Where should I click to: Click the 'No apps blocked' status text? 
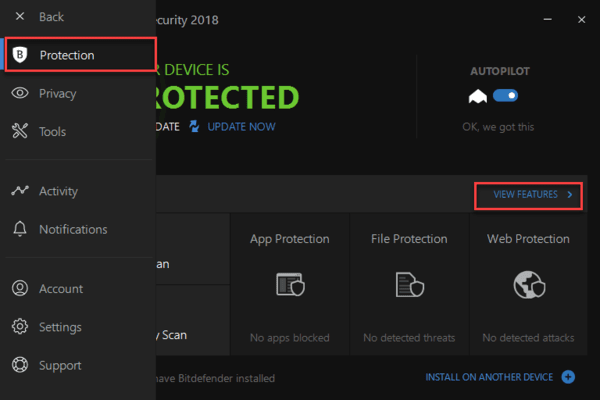(290, 338)
